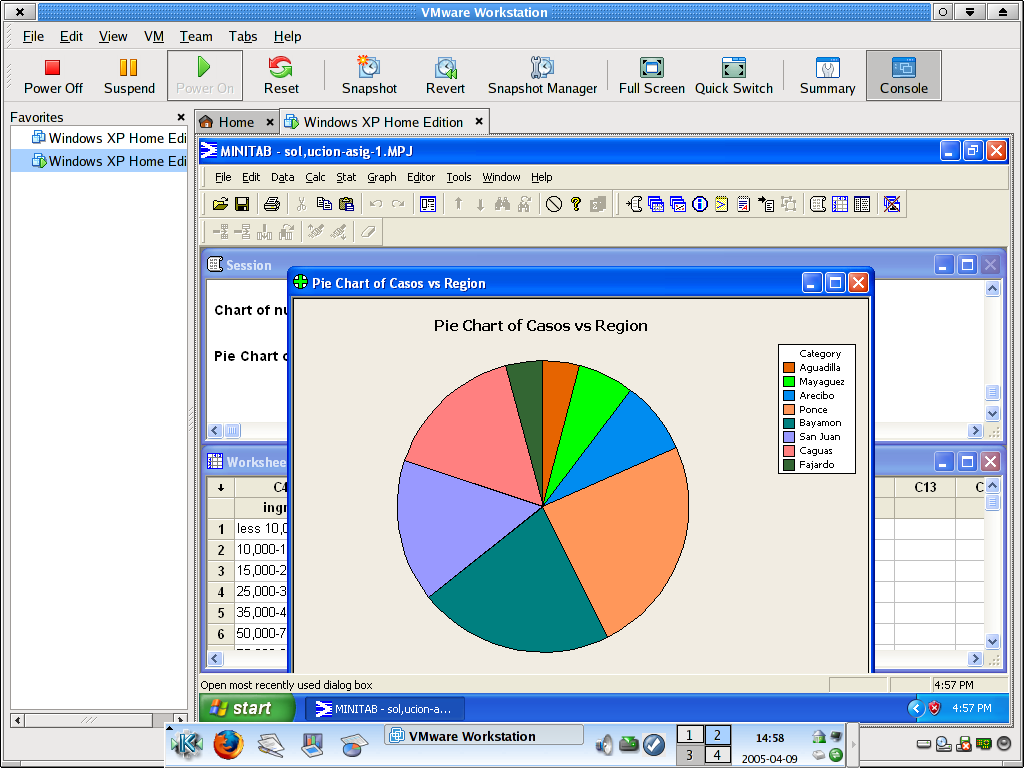Switch to virtual desktop 1
The height and width of the screenshot is (768, 1024).
(x=689, y=735)
